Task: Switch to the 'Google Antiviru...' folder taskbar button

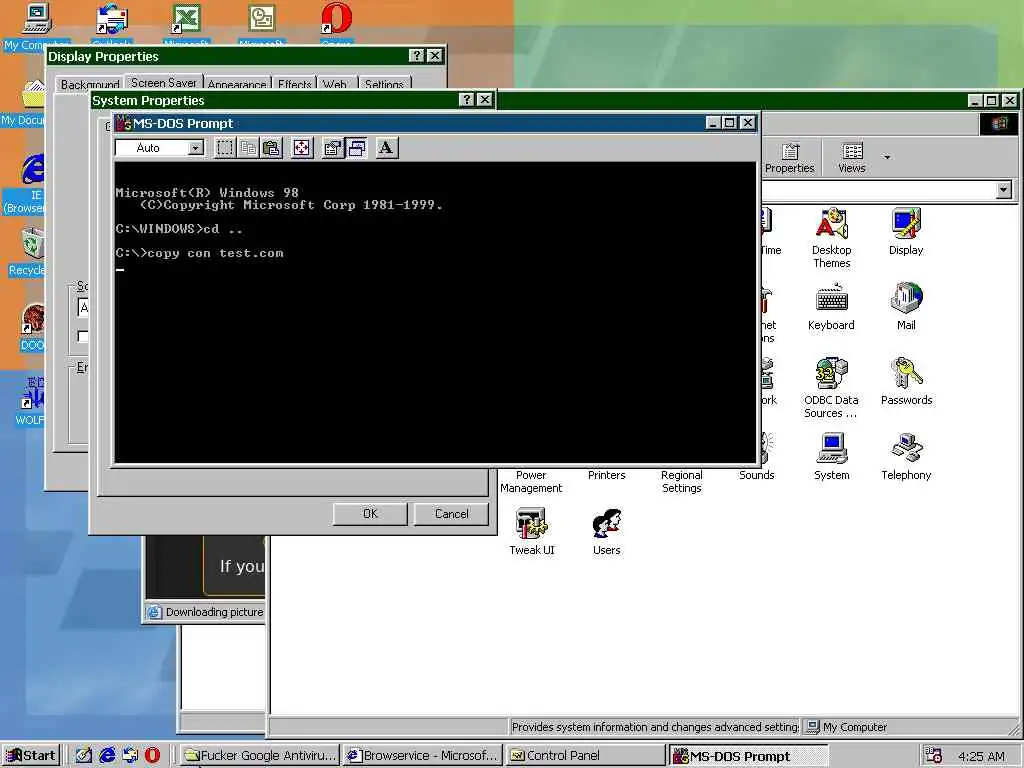Action: coord(259,756)
